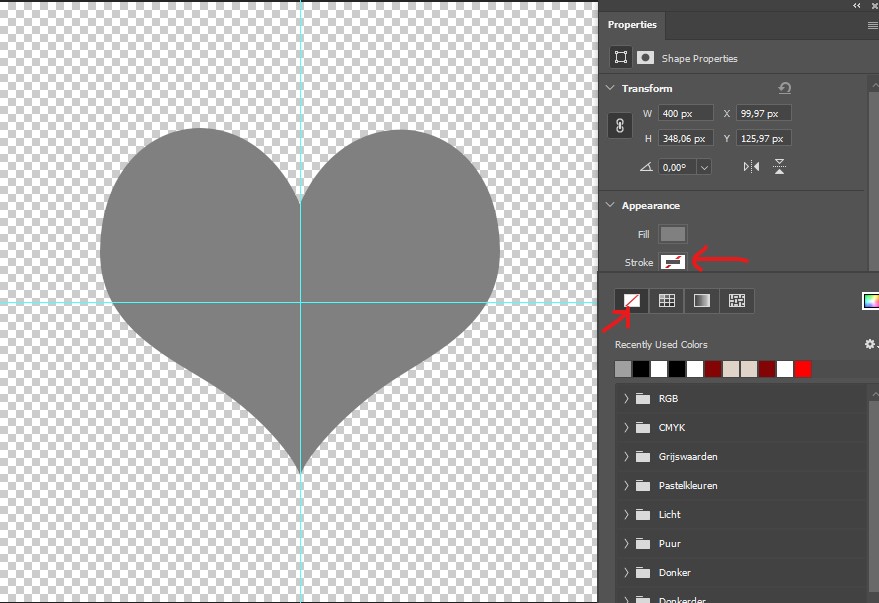879x603 pixels.
Task: Switch to the Masks properties icon
Action: [645, 57]
